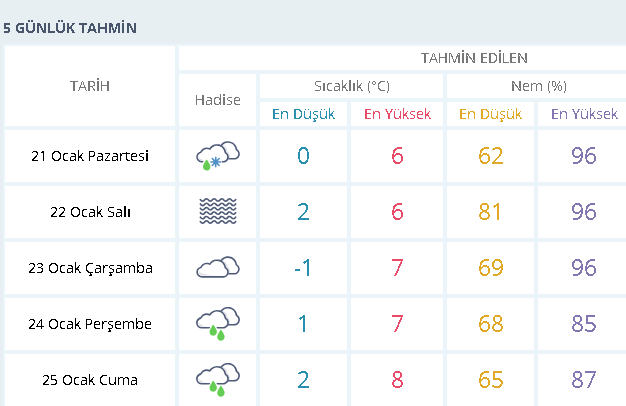Select the Hadise column header
This screenshot has height=406, width=626.
(x=218, y=100)
